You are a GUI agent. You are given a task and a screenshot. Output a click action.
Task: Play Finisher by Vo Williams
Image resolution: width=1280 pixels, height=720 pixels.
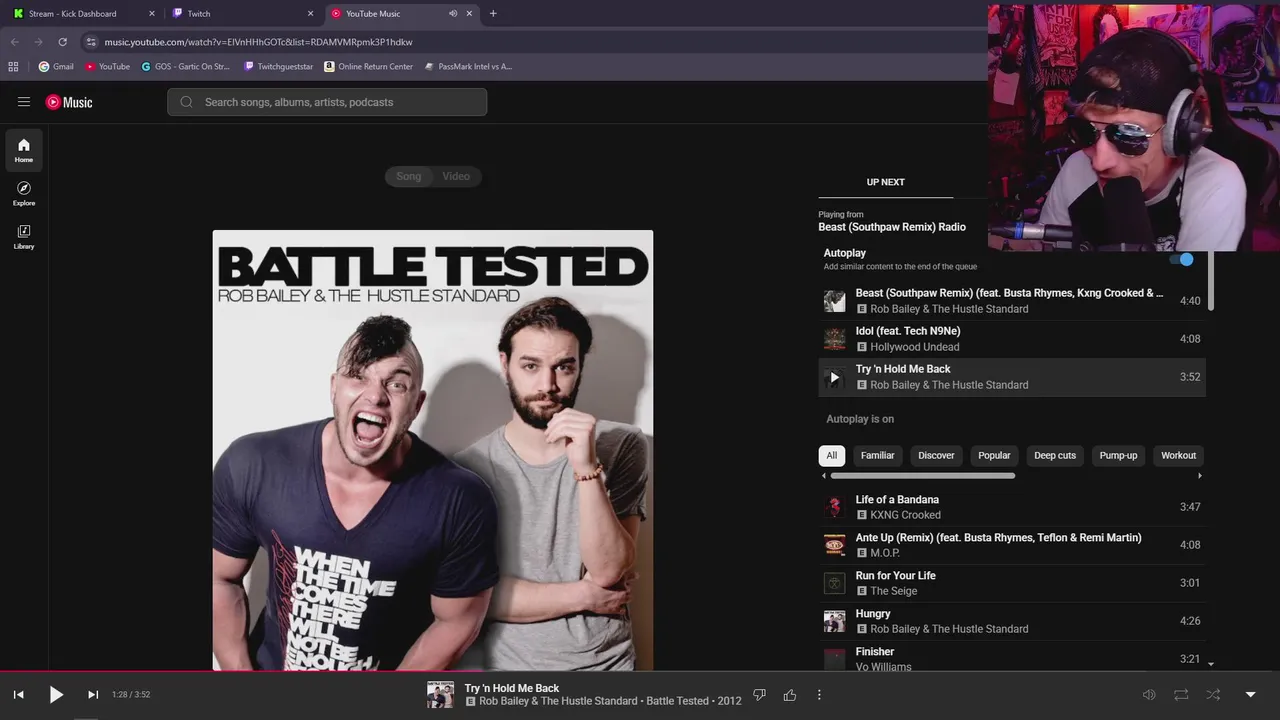click(1012, 656)
